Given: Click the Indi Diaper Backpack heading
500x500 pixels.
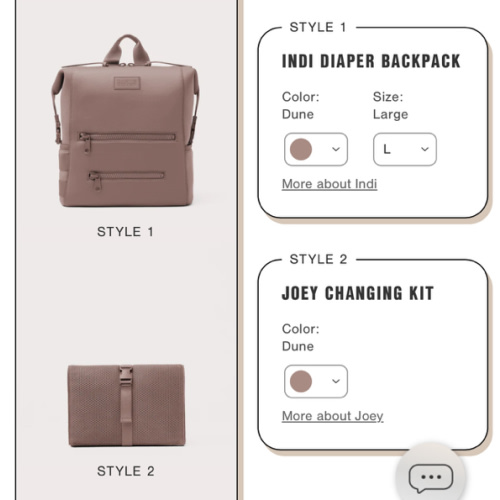Looking at the screenshot, I should 371,61.
